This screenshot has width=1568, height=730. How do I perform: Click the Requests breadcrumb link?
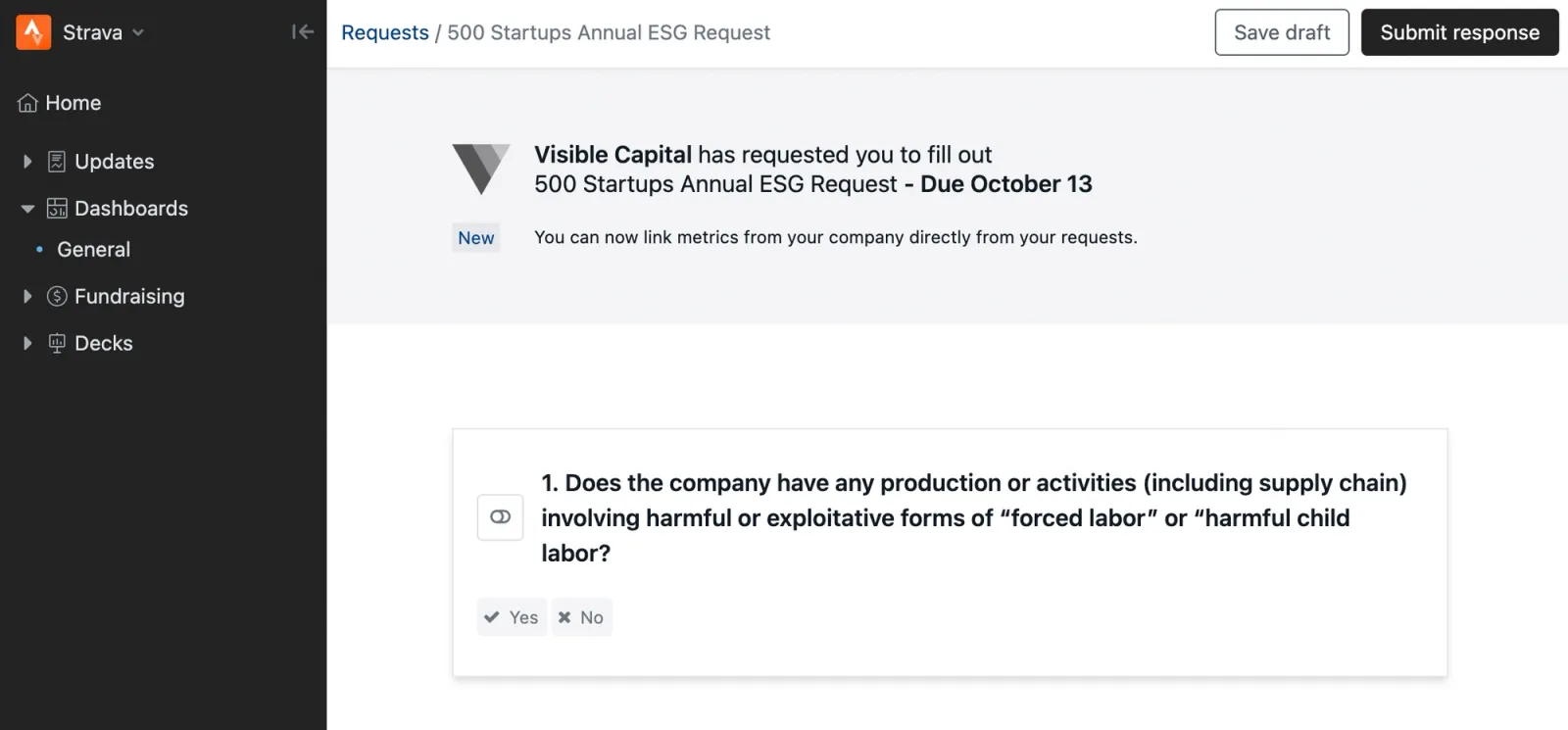click(x=384, y=32)
